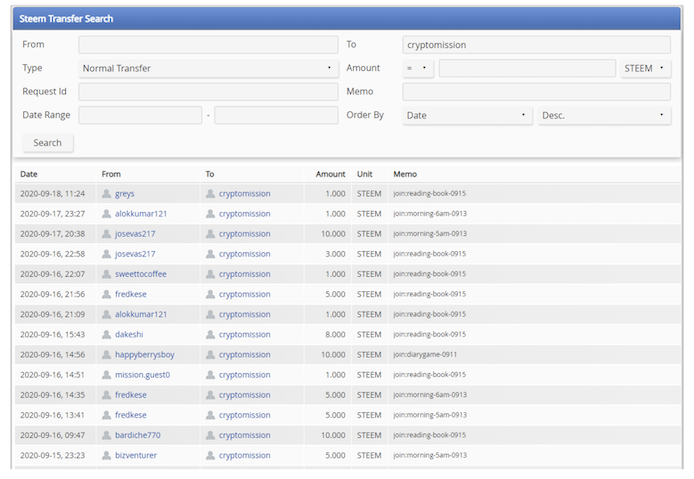
Task: Click the Unit column header
Action: click(365, 174)
